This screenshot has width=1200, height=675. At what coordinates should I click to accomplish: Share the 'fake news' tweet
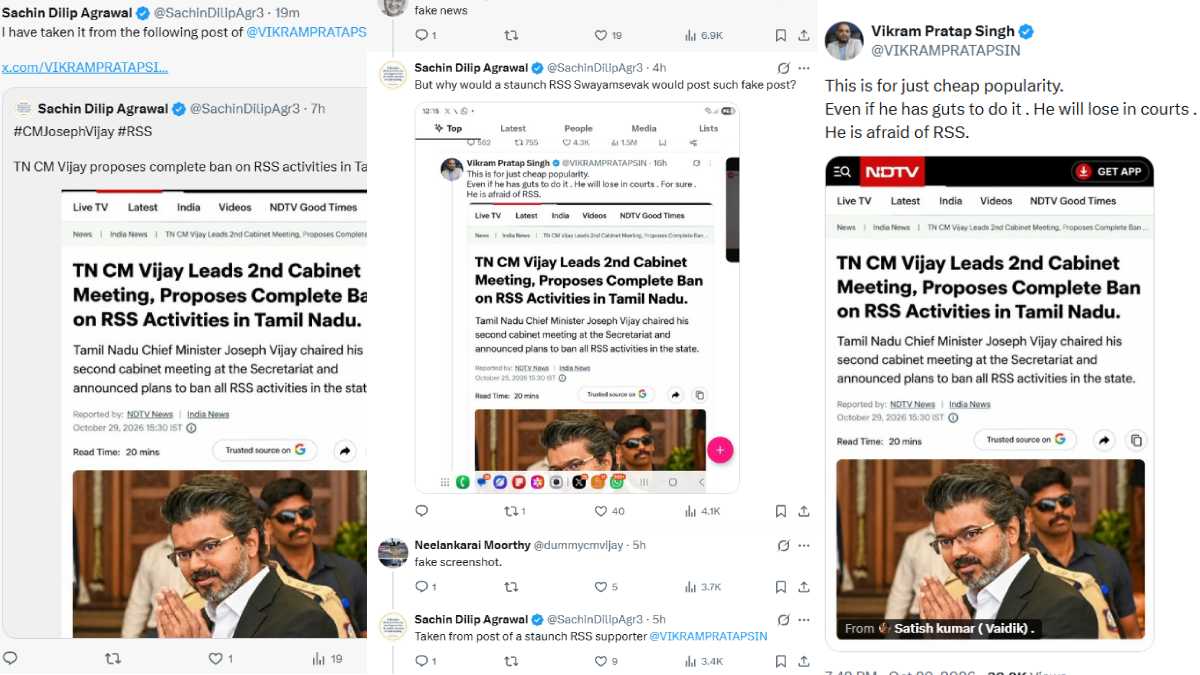pyautogui.click(x=804, y=35)
